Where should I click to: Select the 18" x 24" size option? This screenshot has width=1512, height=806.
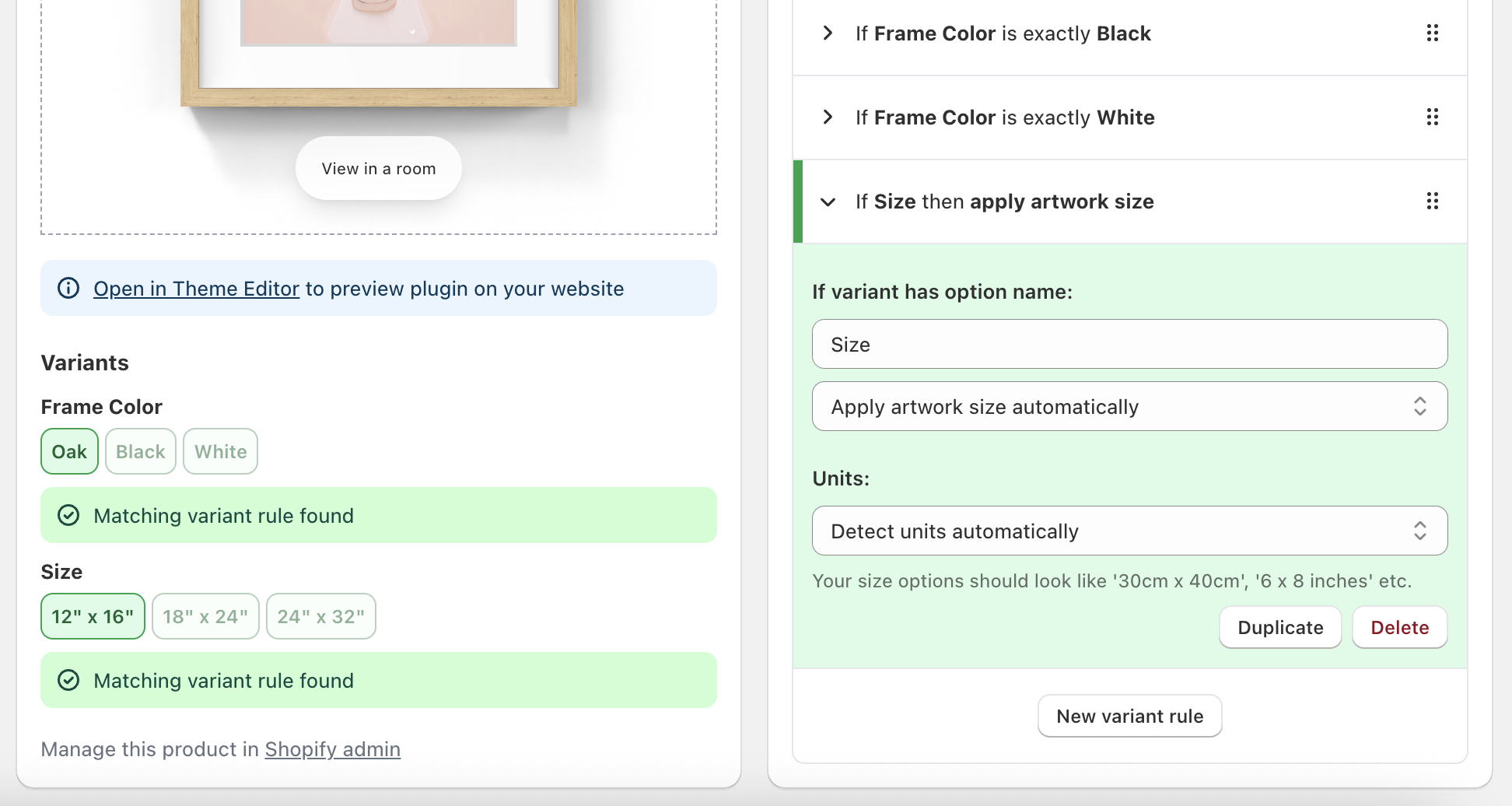point(205,617)
